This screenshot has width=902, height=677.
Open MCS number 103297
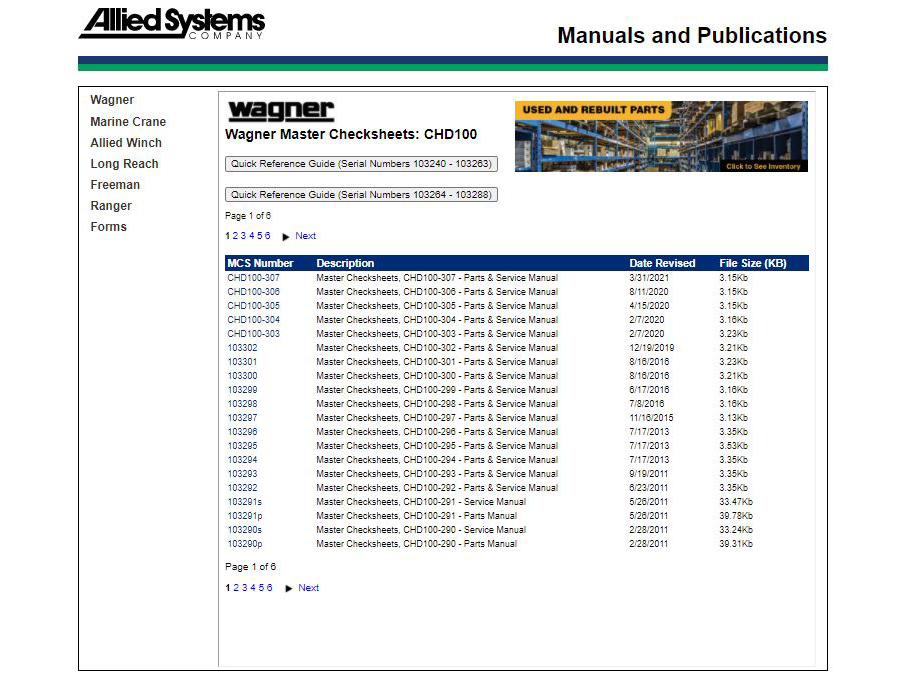coord(243,418)
